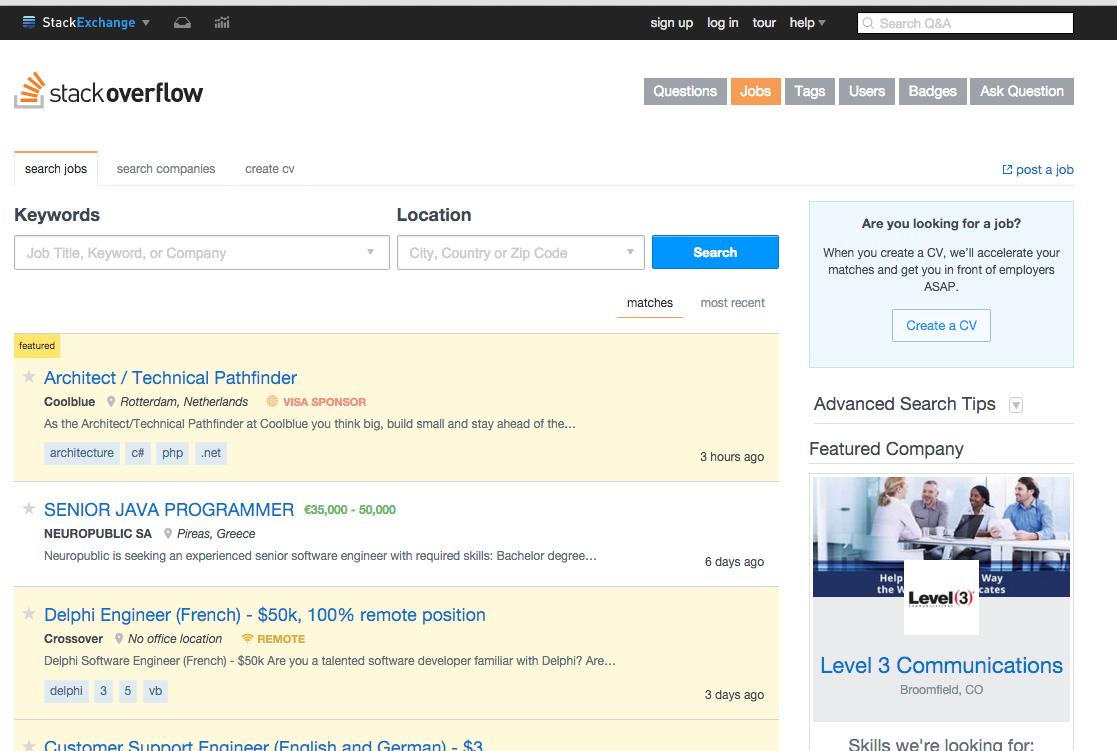Star the Architect / Technical Pathfinder job
This screenshot has height=751, width=1117.
pyautogui.click(x=28, y=376)
